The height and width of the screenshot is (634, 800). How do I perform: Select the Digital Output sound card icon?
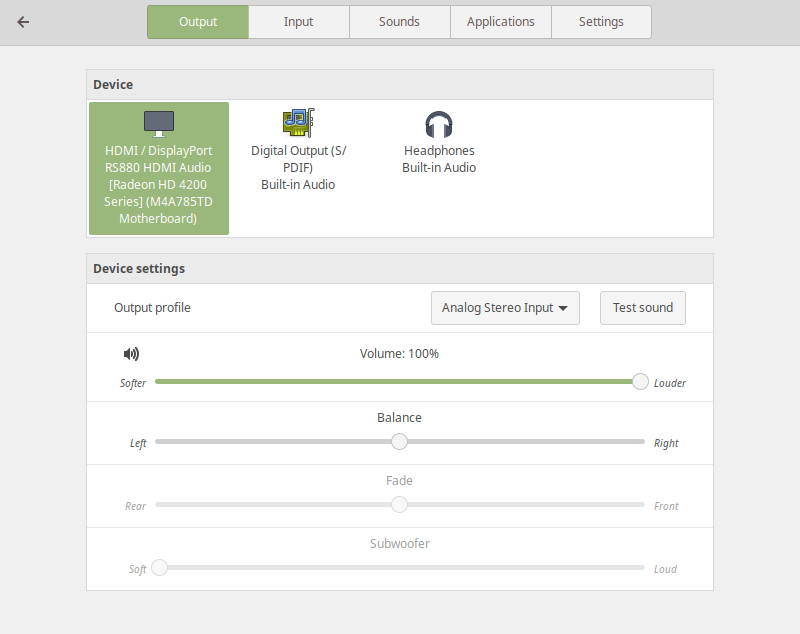click(298, 122)
